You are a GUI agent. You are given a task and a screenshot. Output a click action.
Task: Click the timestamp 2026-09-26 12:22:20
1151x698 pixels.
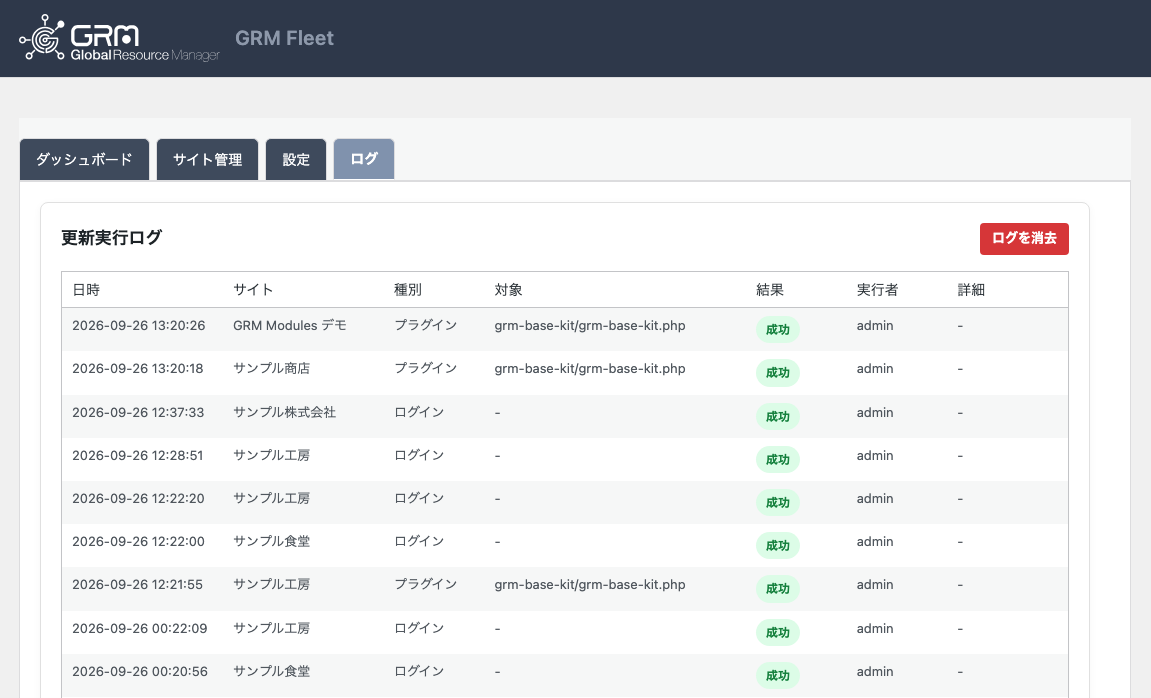click(x=139, y=498)
